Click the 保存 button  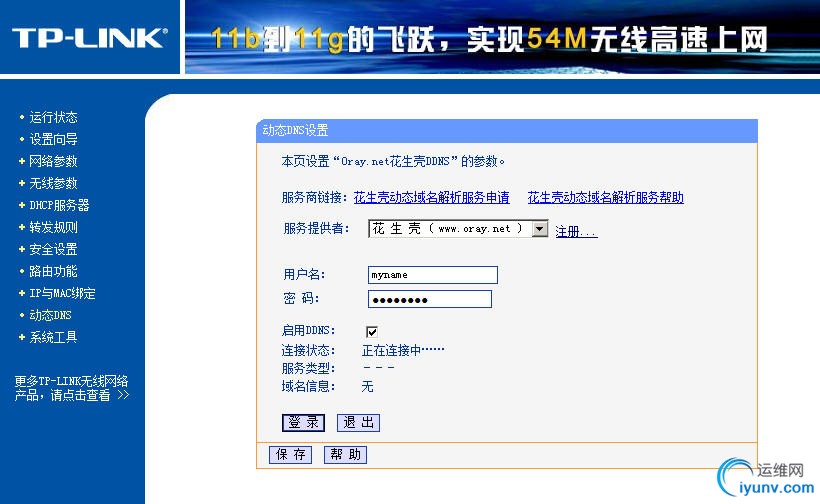tap(291, 454)
